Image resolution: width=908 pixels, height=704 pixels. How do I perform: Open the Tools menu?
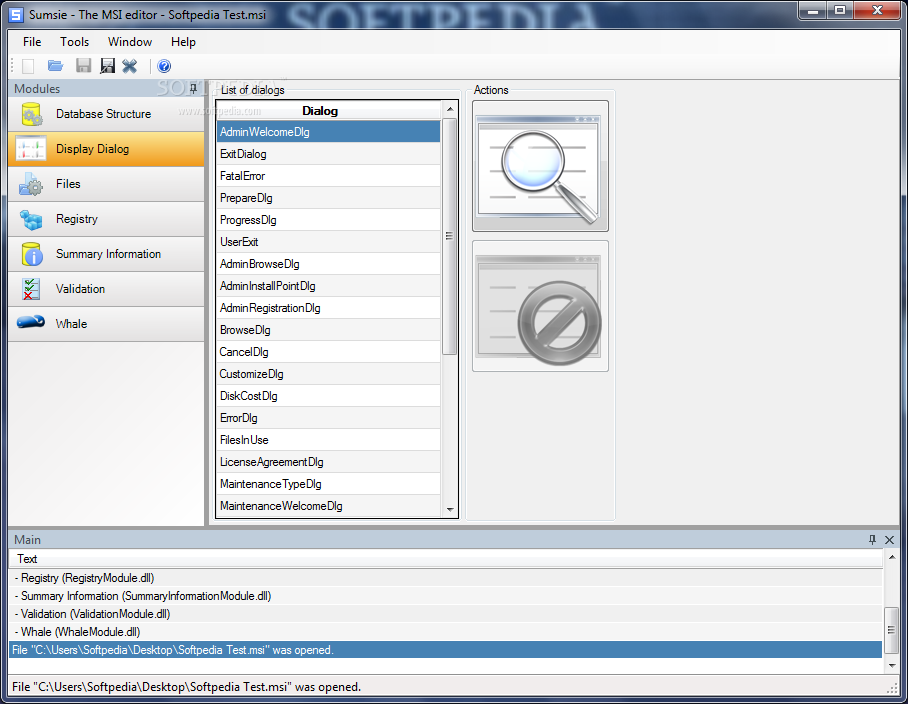pos(75,42)
